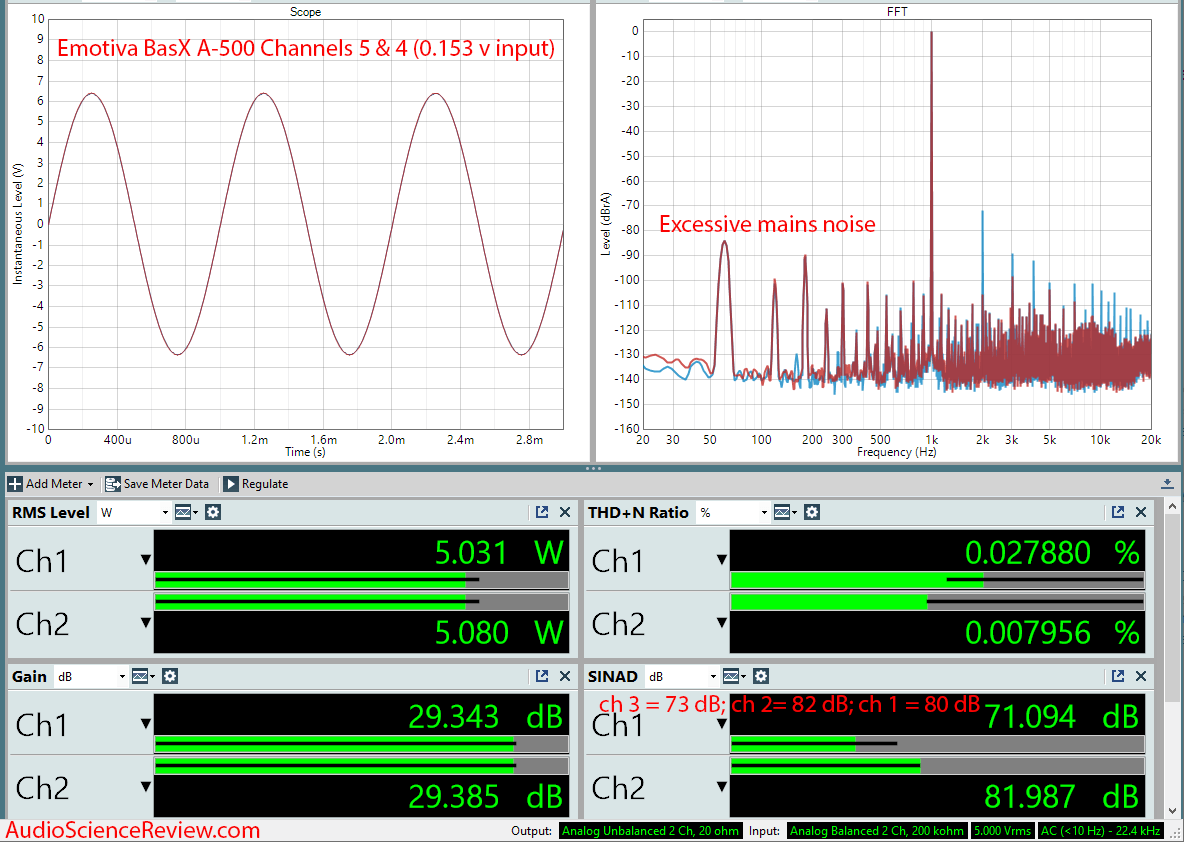
Task: Pop out the Gain meter
Action: pyautogui.click(x=541, y=676)
